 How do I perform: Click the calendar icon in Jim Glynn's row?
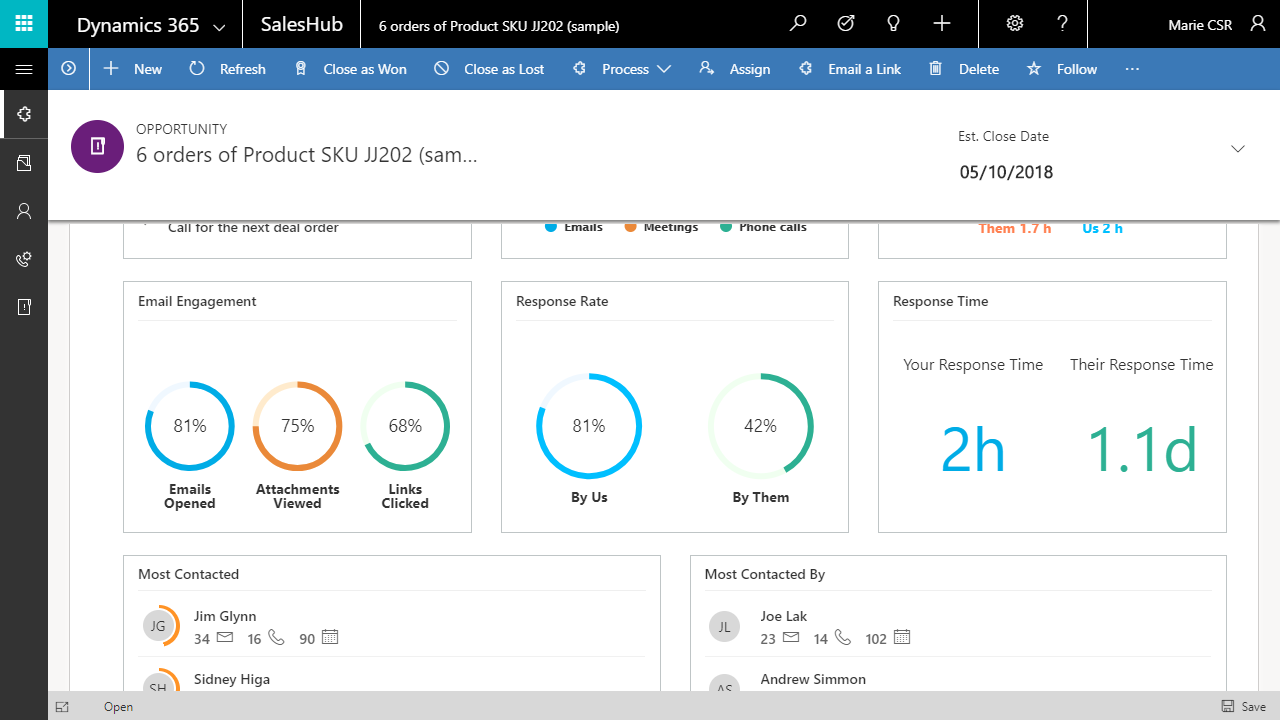(x=330, y=637)
